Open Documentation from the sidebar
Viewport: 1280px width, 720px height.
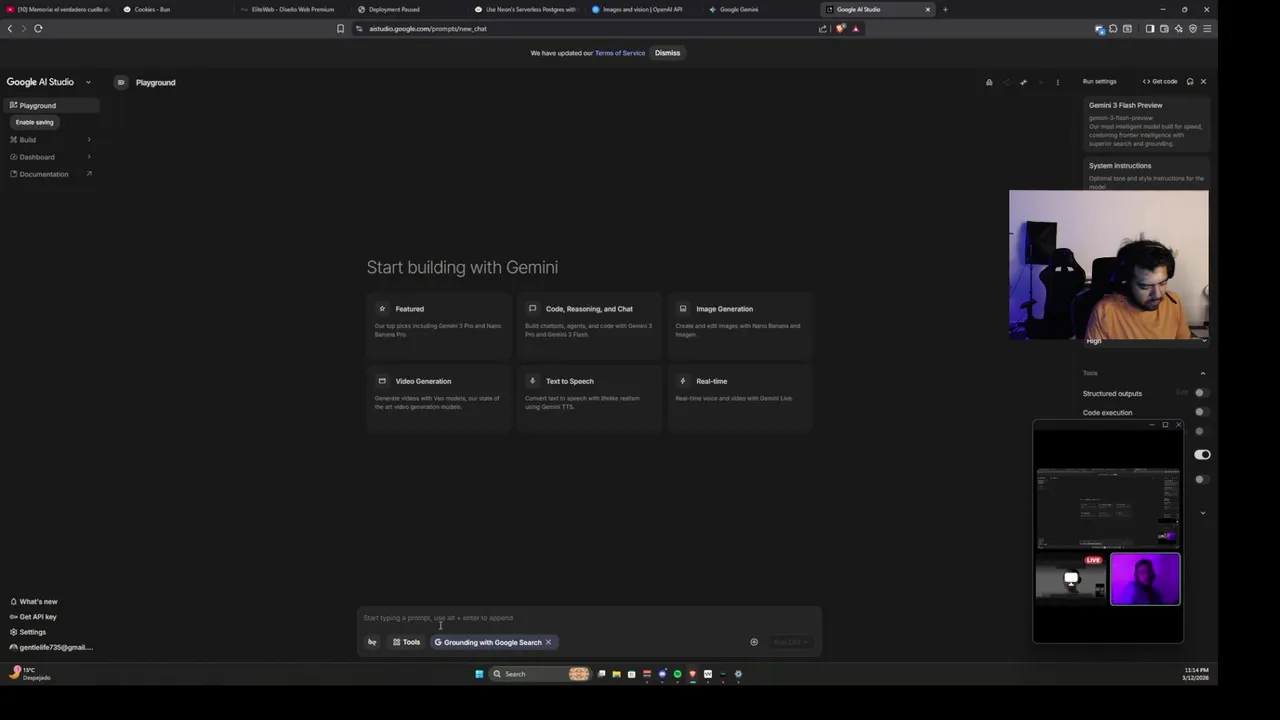click(x=50, y=174)
